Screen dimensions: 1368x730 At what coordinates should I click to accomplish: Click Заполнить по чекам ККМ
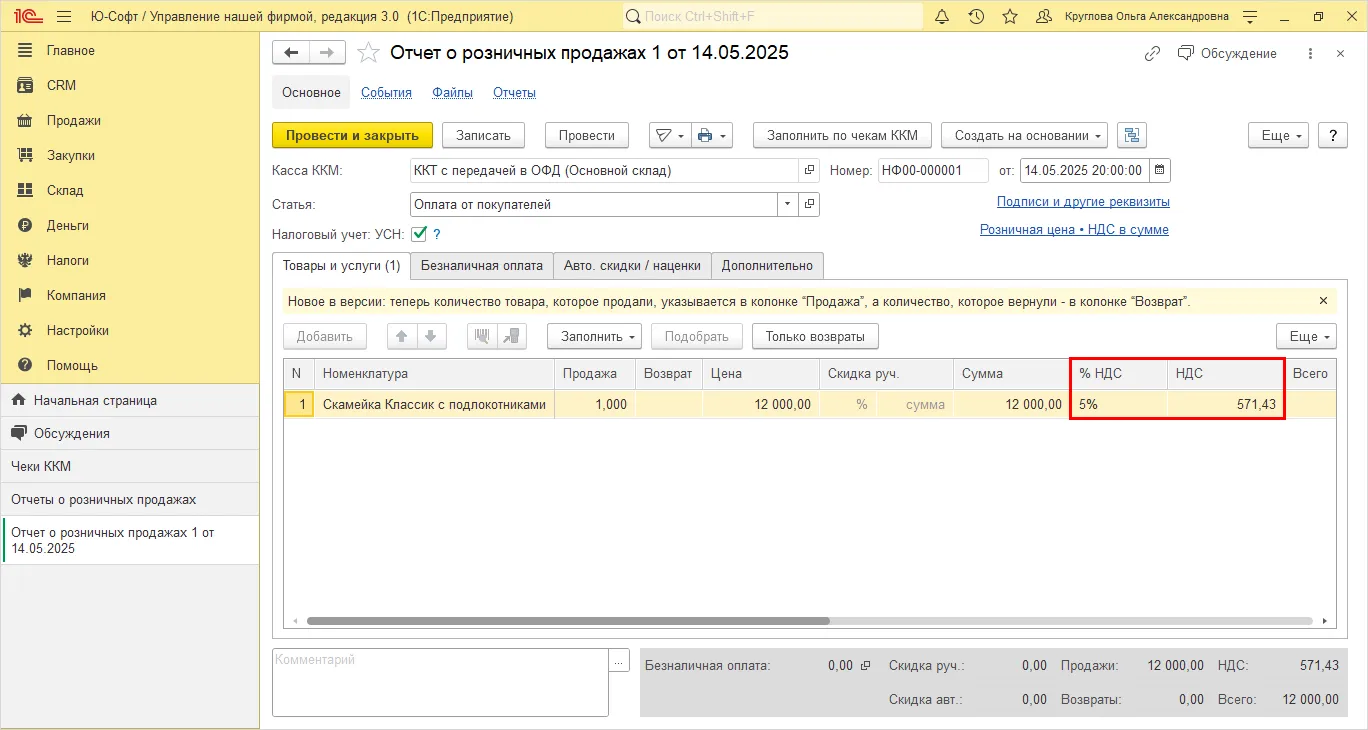tap(842, 135)
